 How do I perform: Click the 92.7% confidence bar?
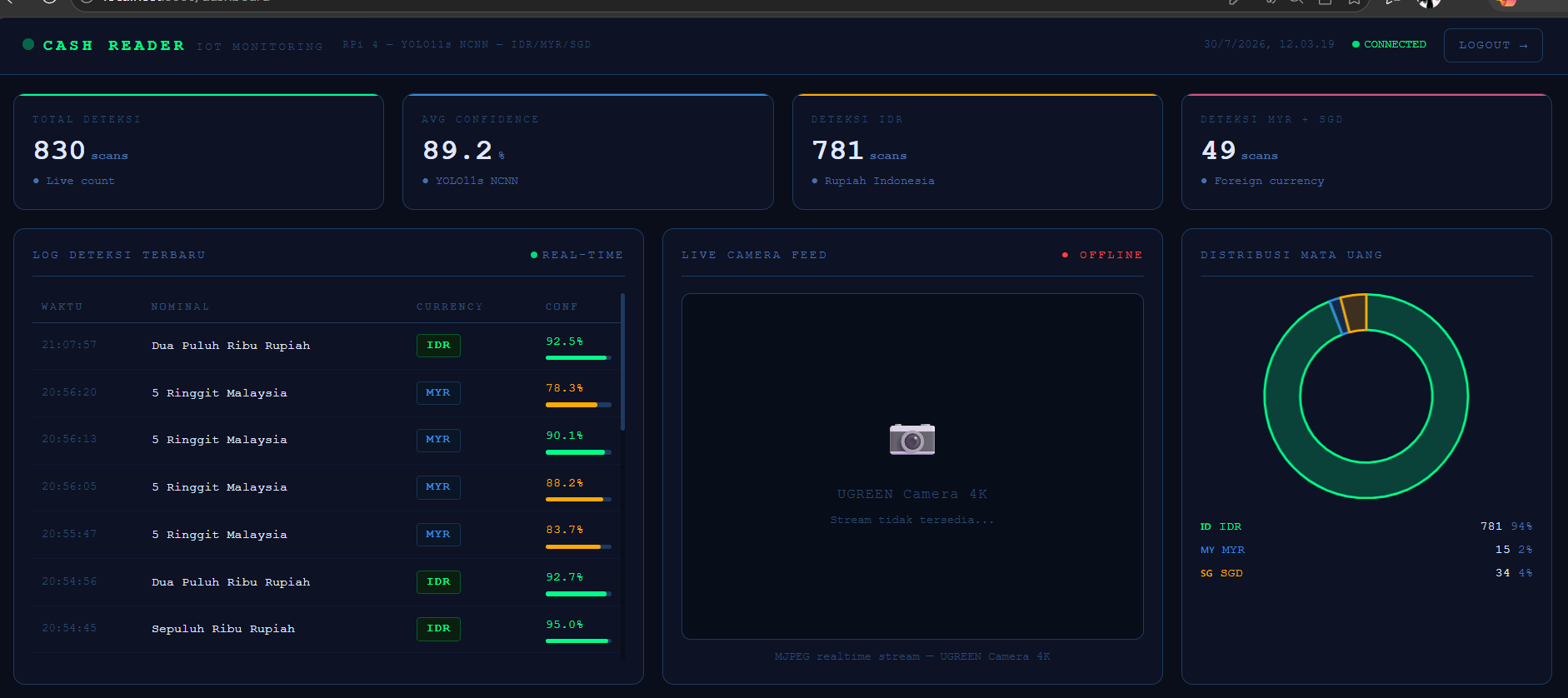coord(578,594)
